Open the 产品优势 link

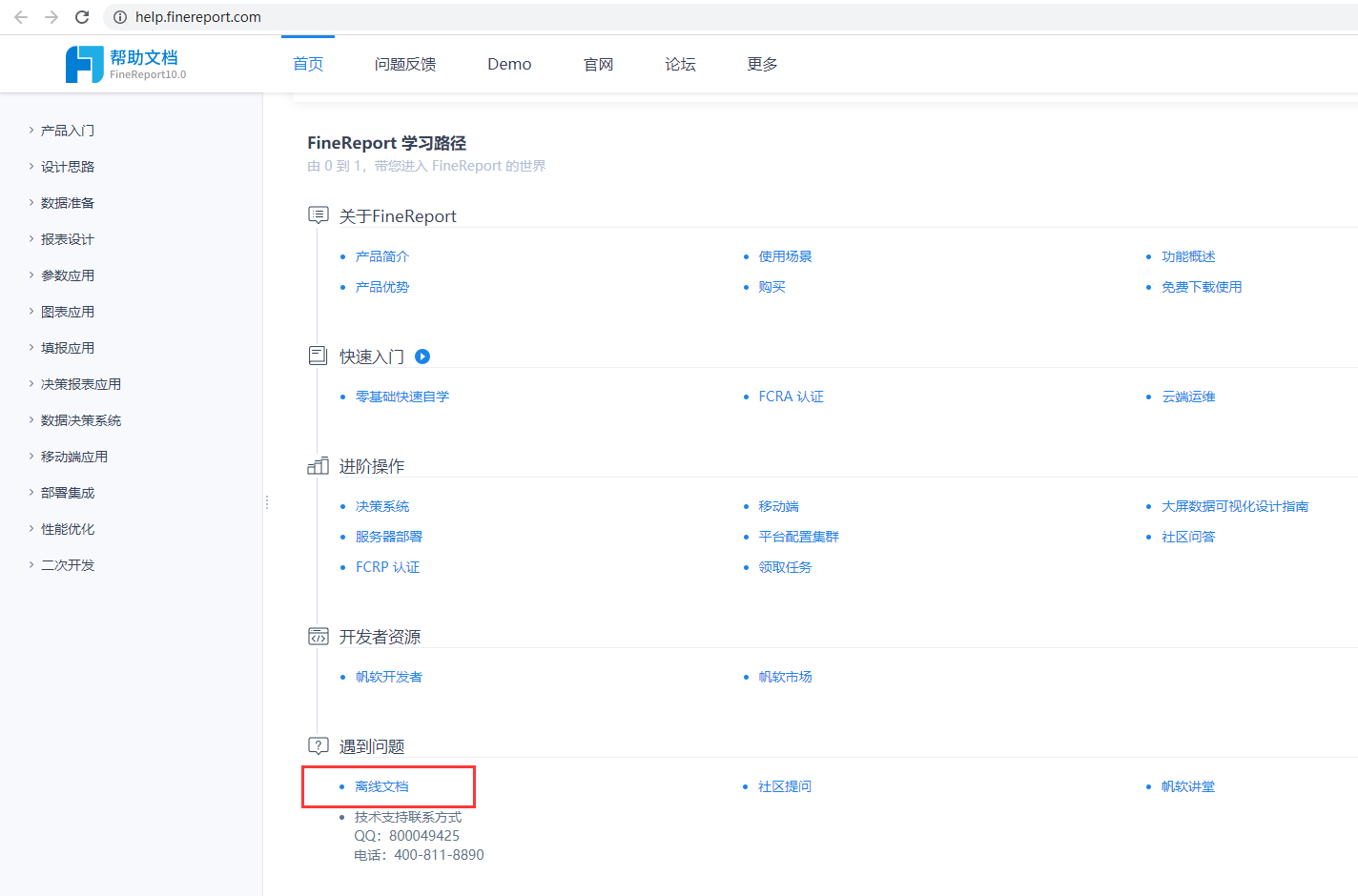pos(382,287)
